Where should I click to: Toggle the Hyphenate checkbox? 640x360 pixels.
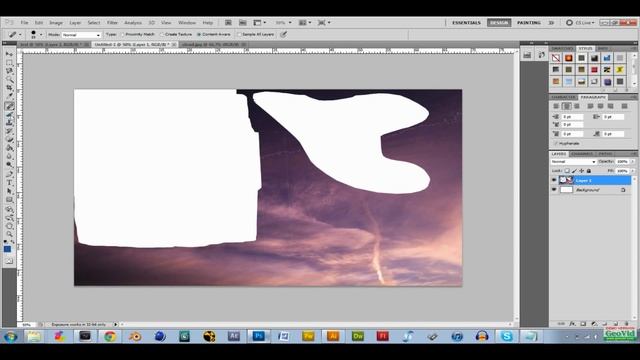click(557, 144)
